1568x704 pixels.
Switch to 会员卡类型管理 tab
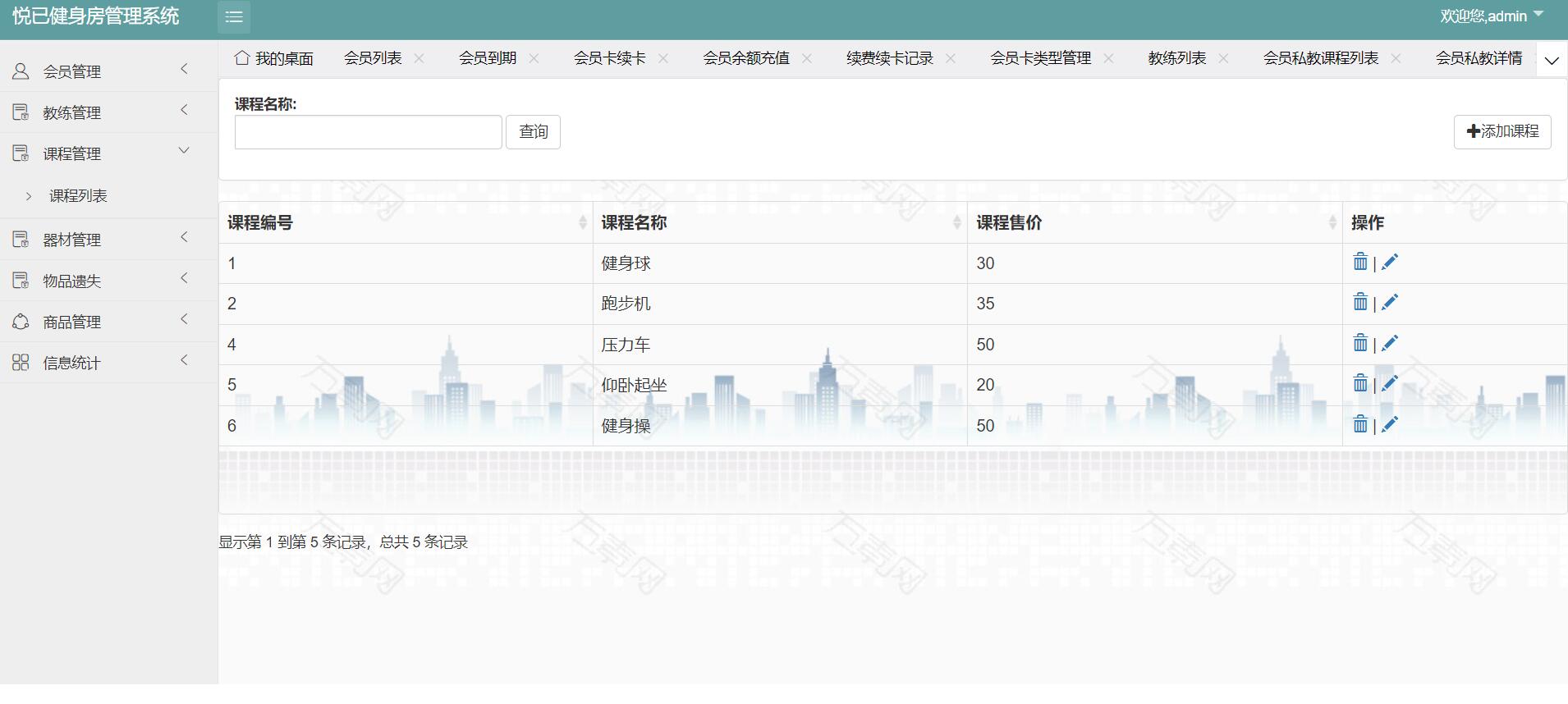pos(1041,58)
